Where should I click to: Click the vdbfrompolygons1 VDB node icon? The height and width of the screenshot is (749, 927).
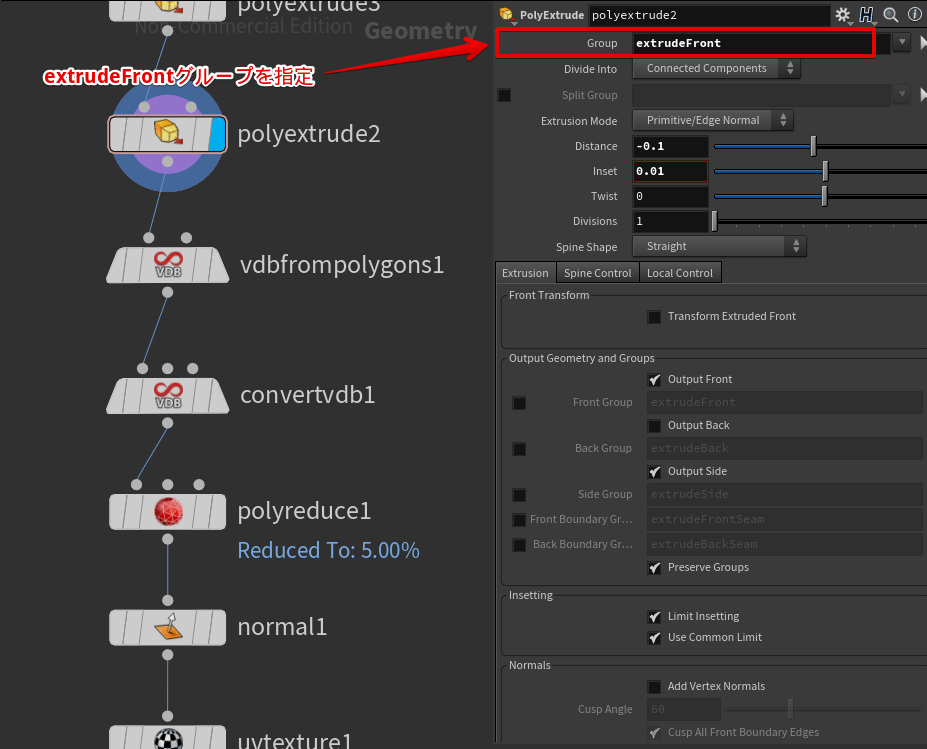pos(168,264)
